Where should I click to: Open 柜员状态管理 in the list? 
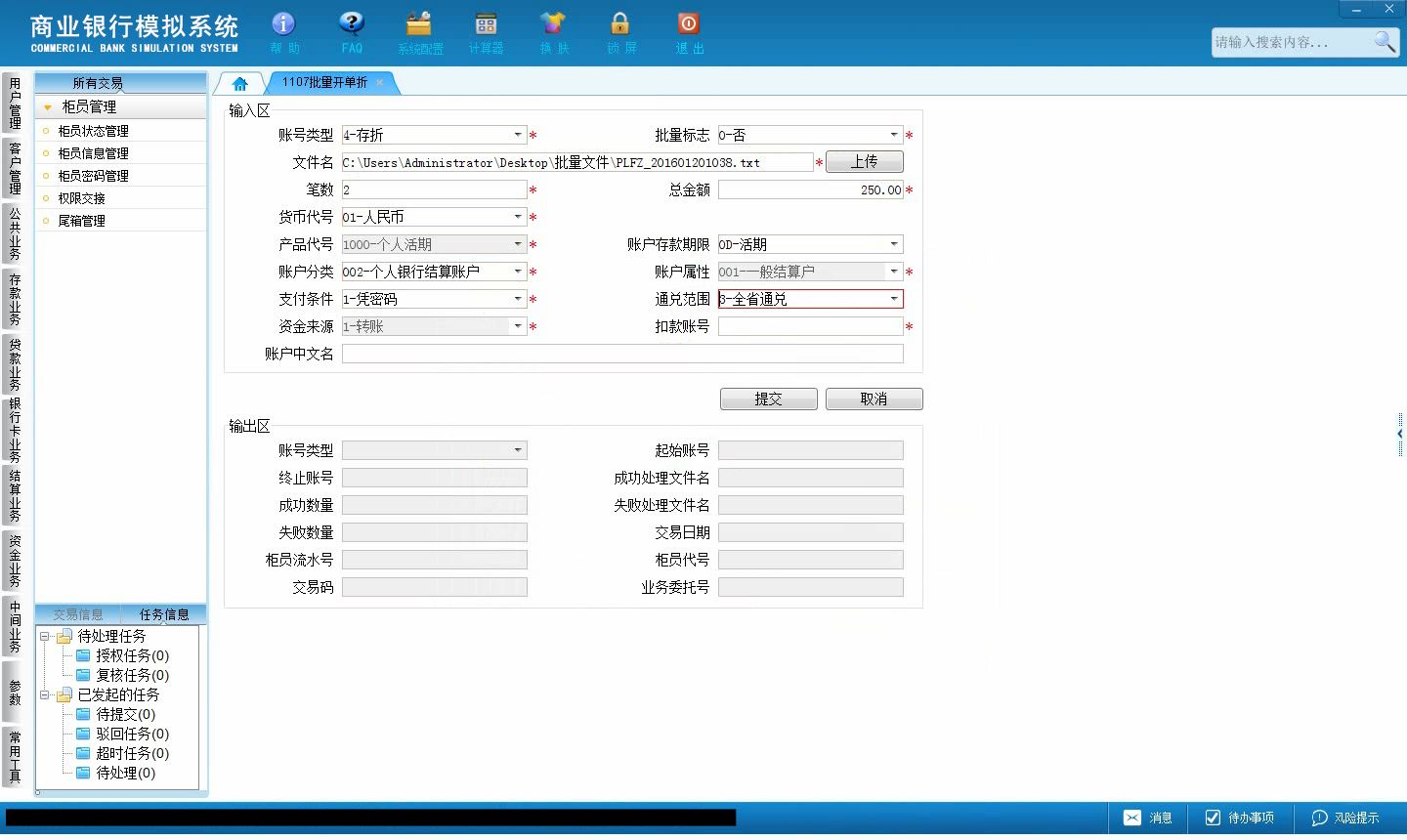tap(93, 131)
